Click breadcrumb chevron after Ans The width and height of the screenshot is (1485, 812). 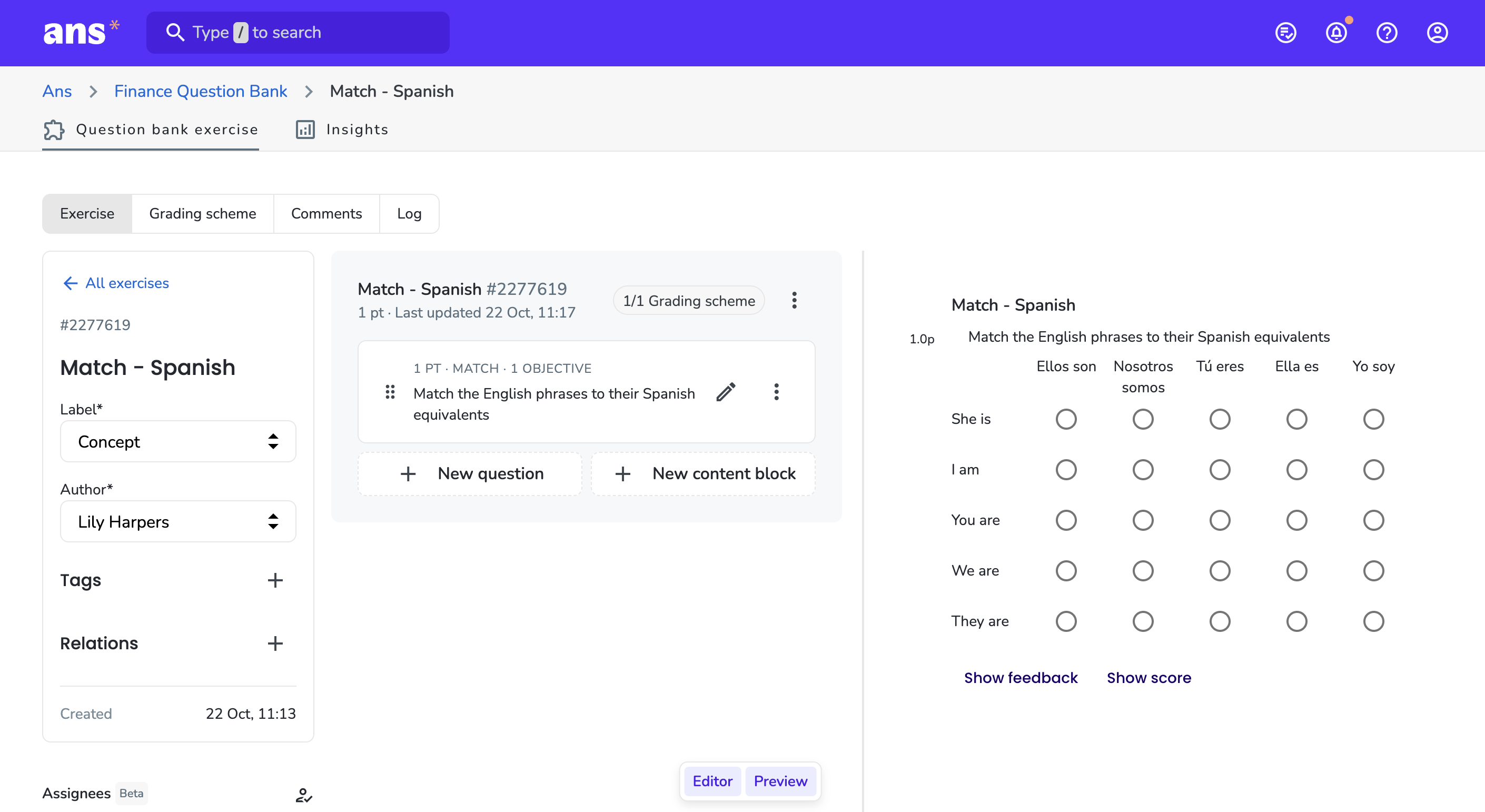pos(93,92)
